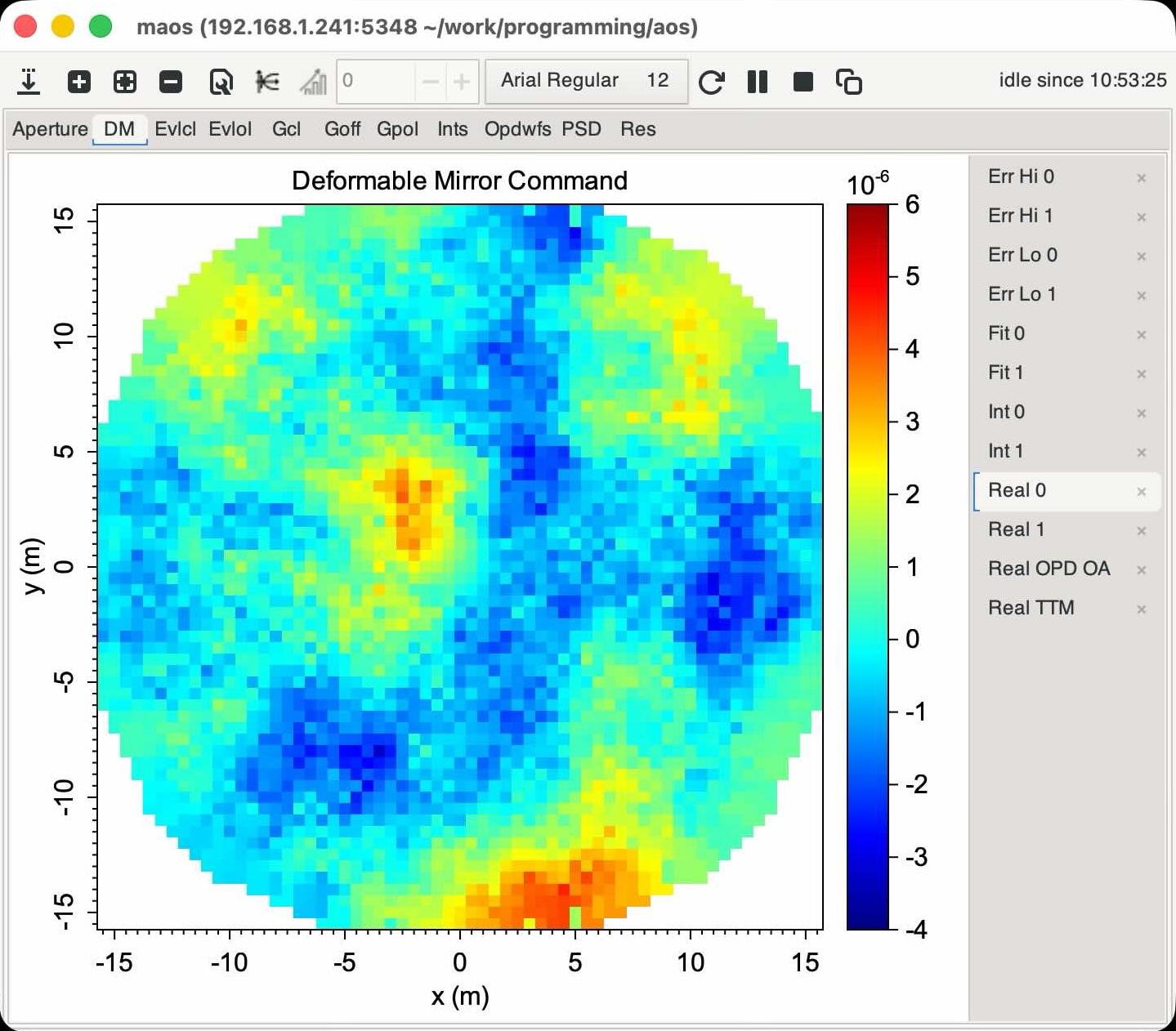Click the zoom out minus icon
Viewport: 1176px width, 1031px height.
click(171, 82)
